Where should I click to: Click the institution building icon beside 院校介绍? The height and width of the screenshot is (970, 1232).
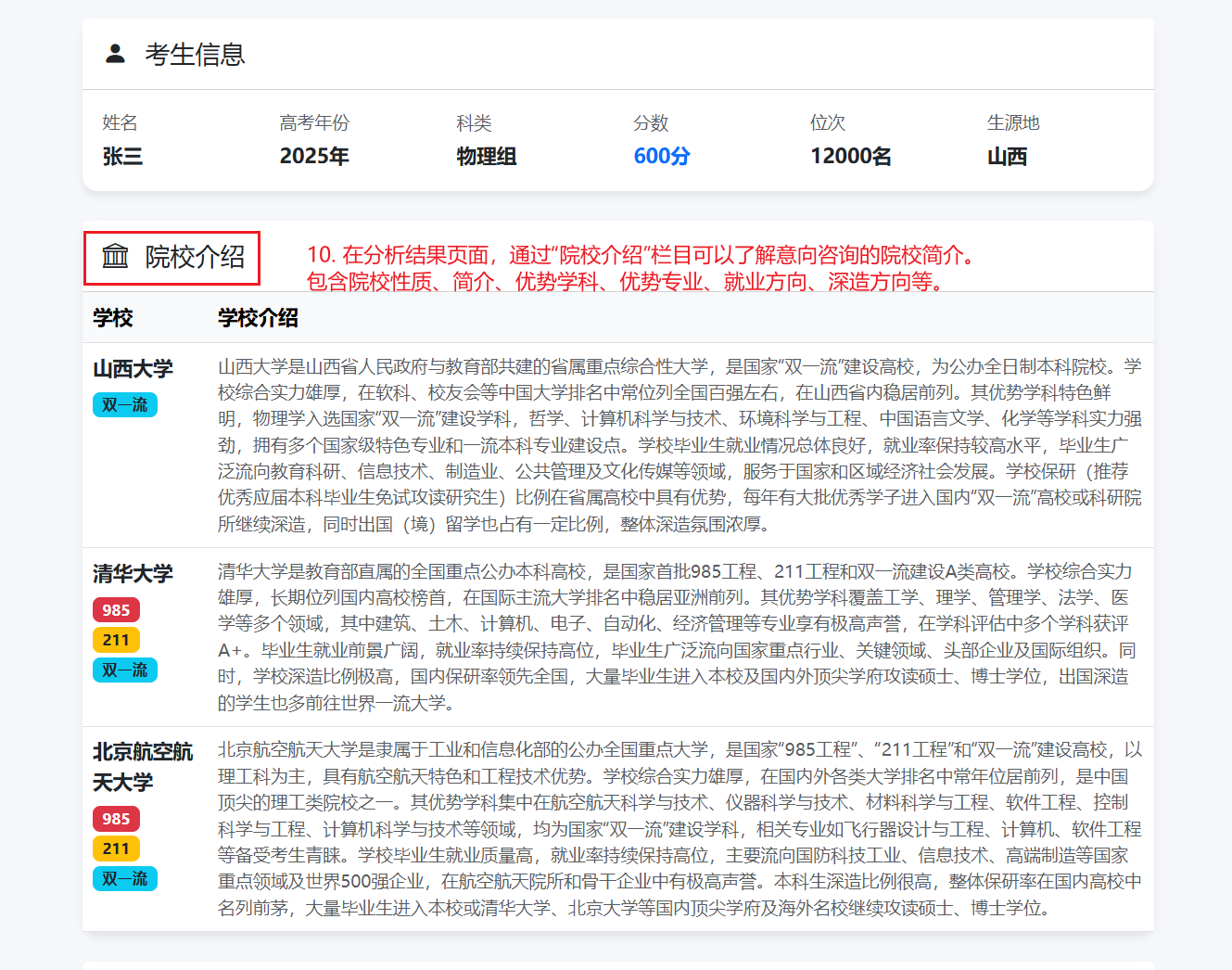coord(115,256)
